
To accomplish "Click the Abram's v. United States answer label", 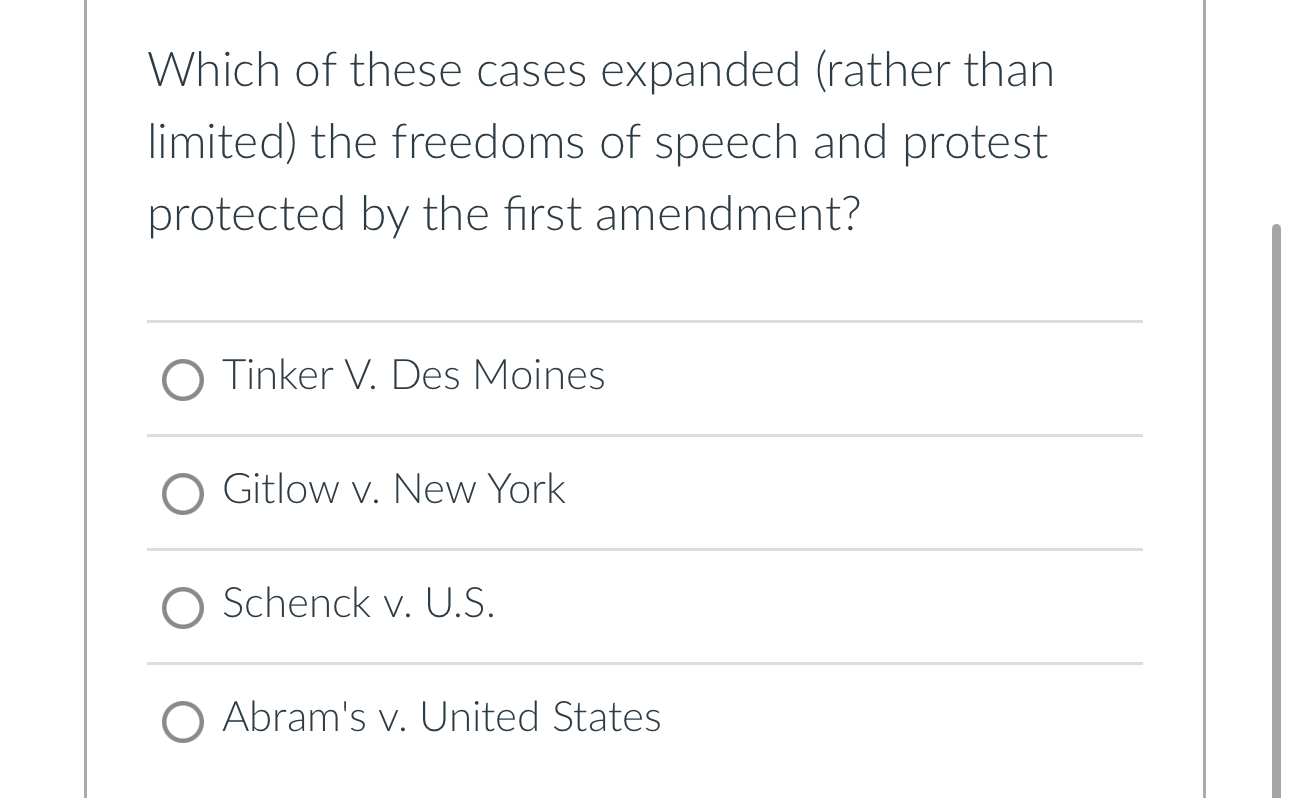I will click(x=441, y=718).
